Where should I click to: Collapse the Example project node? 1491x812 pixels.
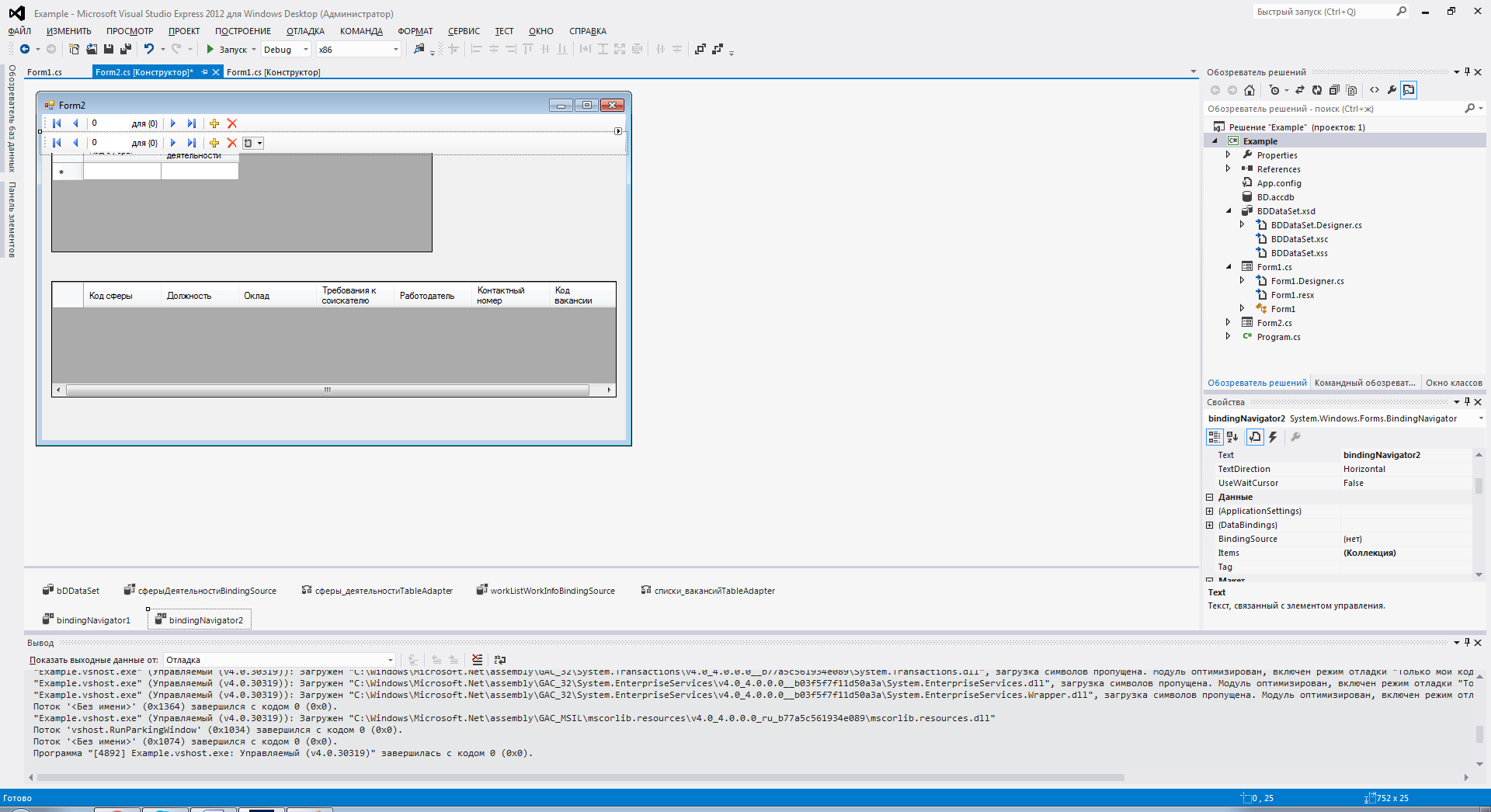pyautogui.click(x=1215, y=141)
